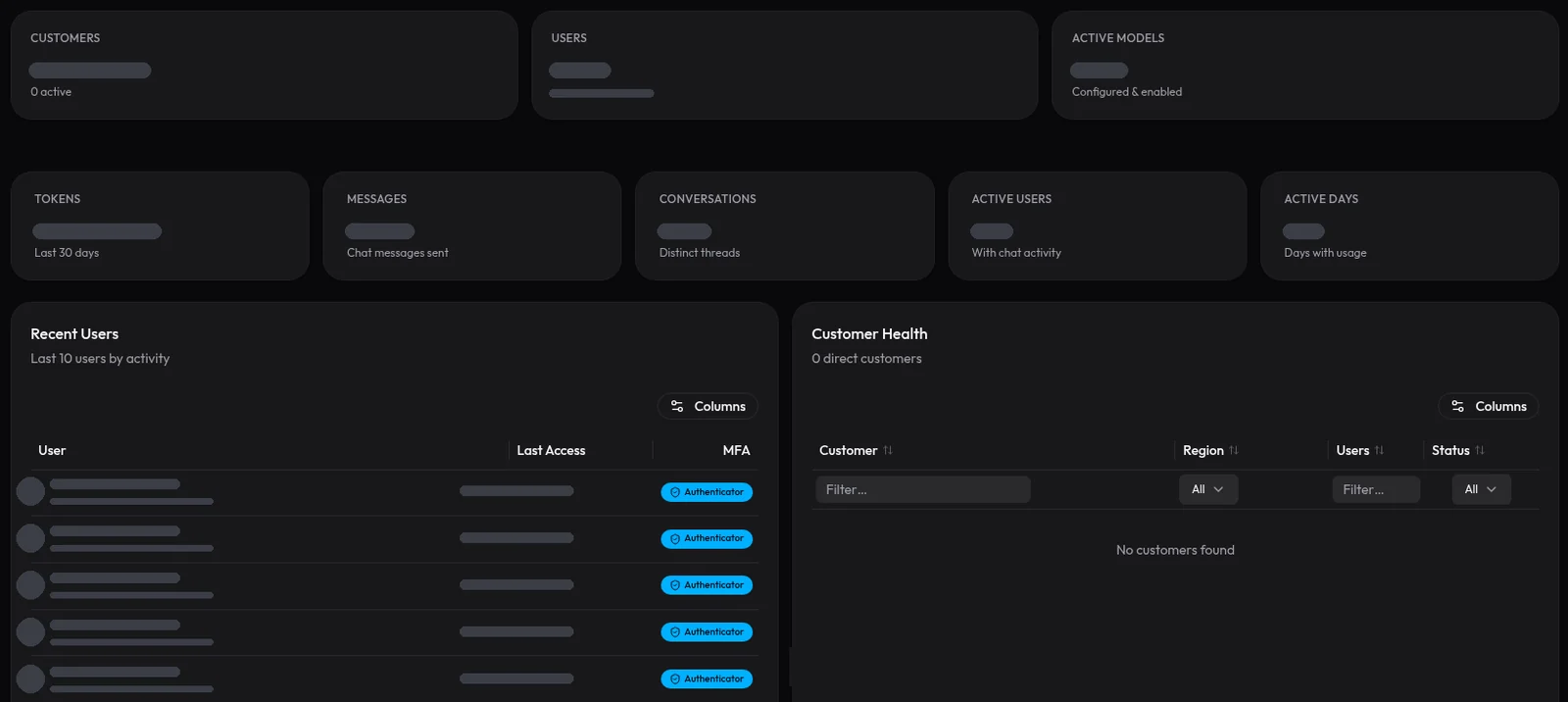The image size is (1568, 702).
Task: Click 'Last 10 users by activity' subtitle
Action: pos(100,359)
